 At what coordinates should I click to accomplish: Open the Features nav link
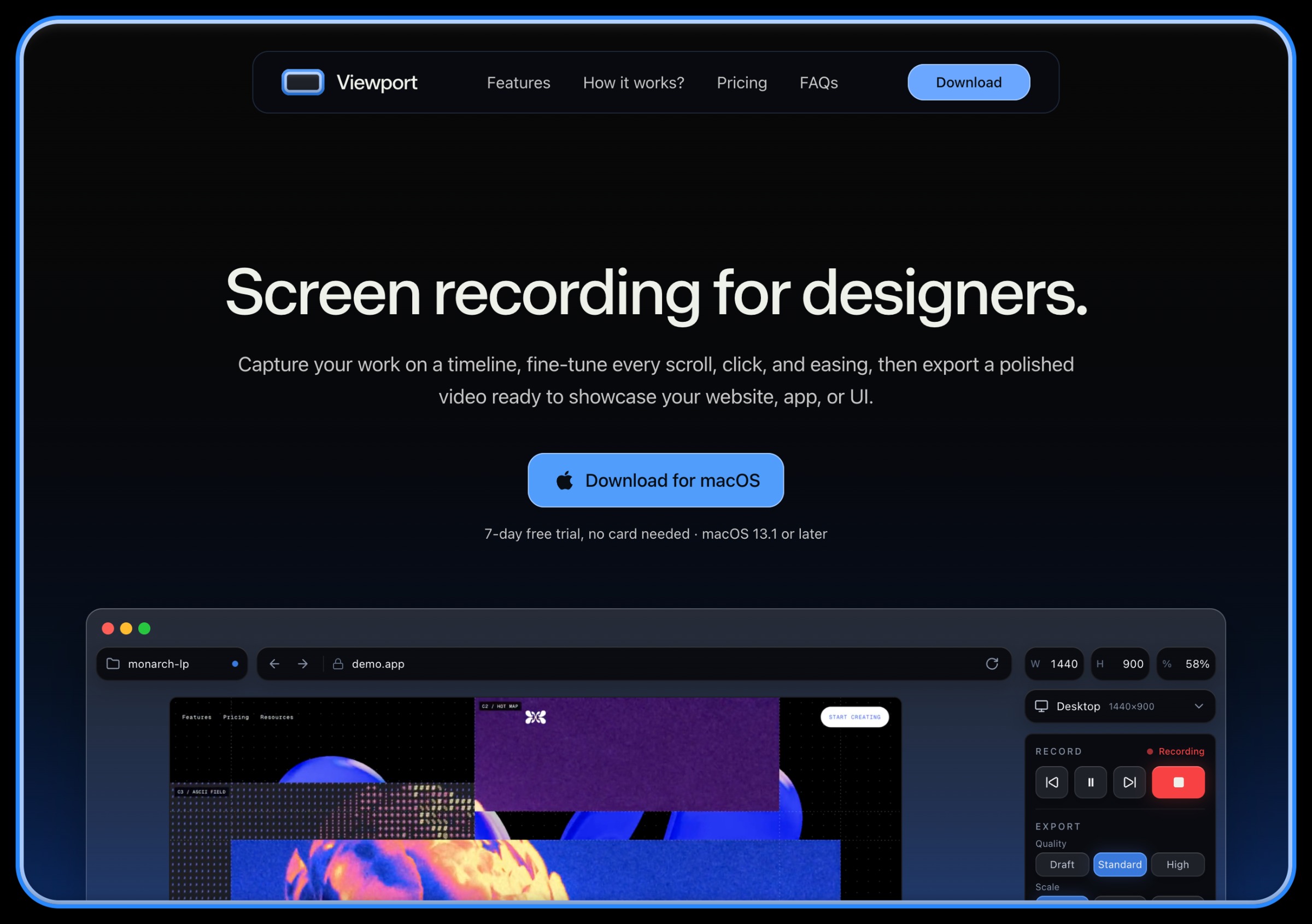click(518, 83)
